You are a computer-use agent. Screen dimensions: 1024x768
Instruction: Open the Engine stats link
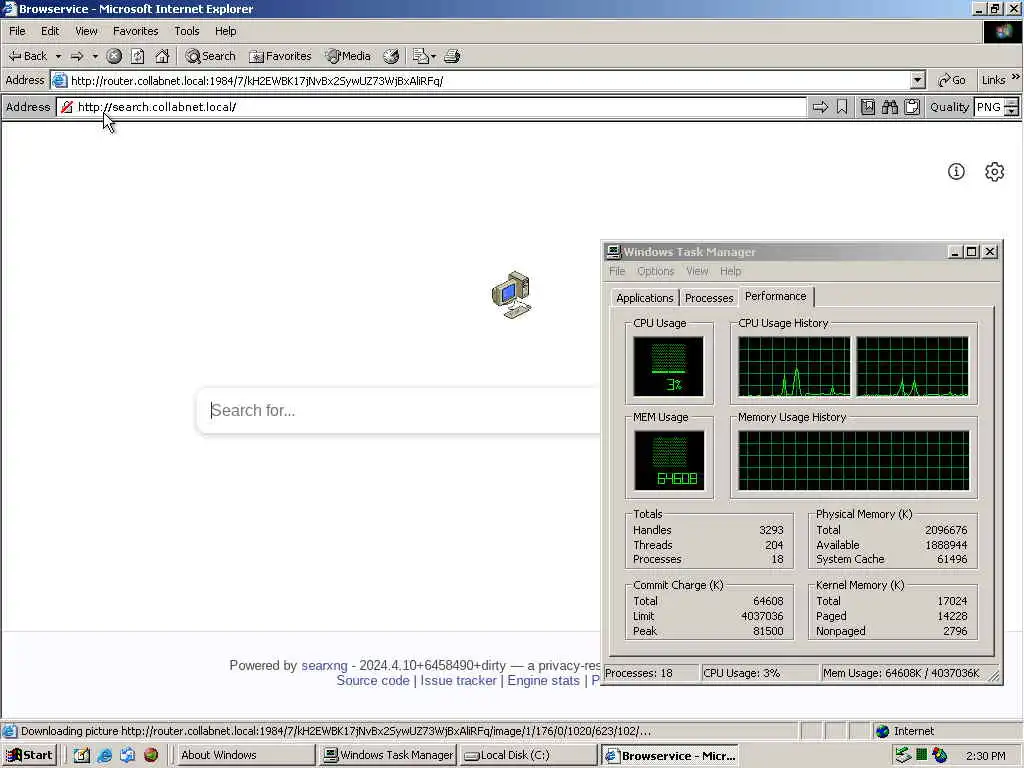(543, 680)
